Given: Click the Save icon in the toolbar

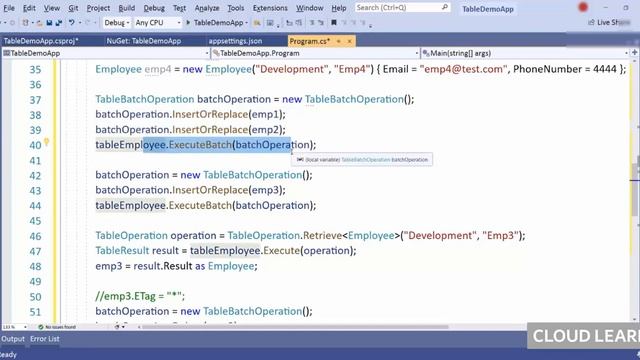Looking at the screenshot, I should pos(49,23).
